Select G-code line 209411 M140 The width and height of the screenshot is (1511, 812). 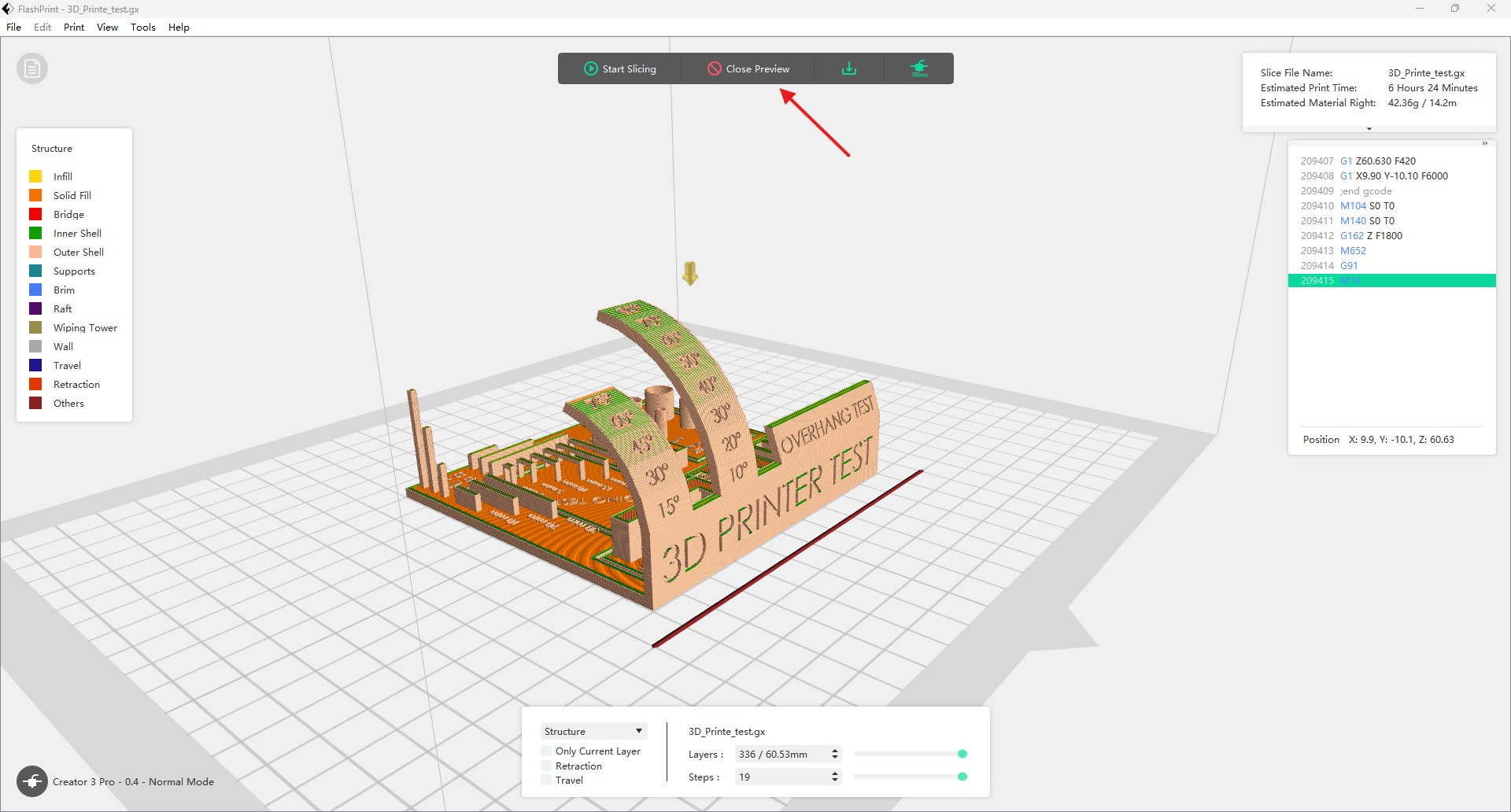(1391, 220)
